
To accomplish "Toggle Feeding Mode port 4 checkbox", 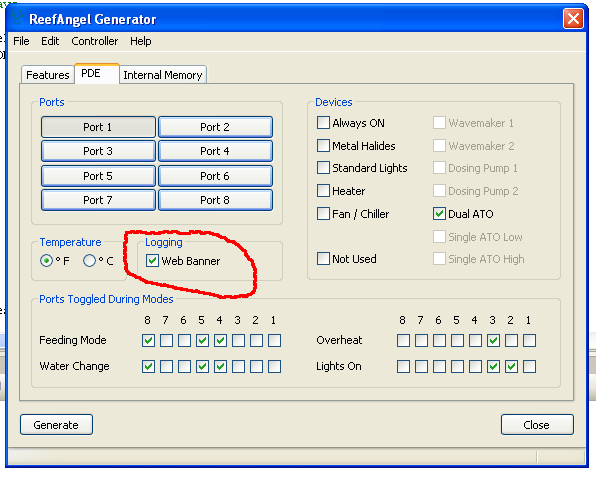I will (220, 341).
